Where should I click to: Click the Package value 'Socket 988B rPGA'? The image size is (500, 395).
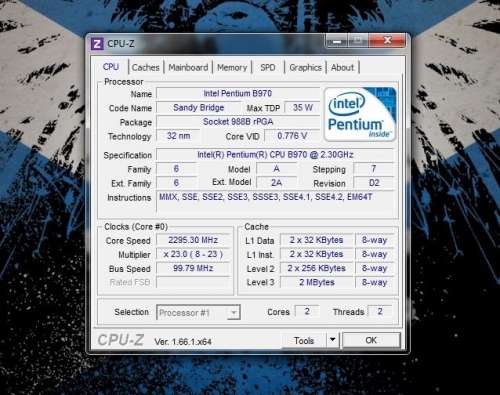(x=238, y=122)
